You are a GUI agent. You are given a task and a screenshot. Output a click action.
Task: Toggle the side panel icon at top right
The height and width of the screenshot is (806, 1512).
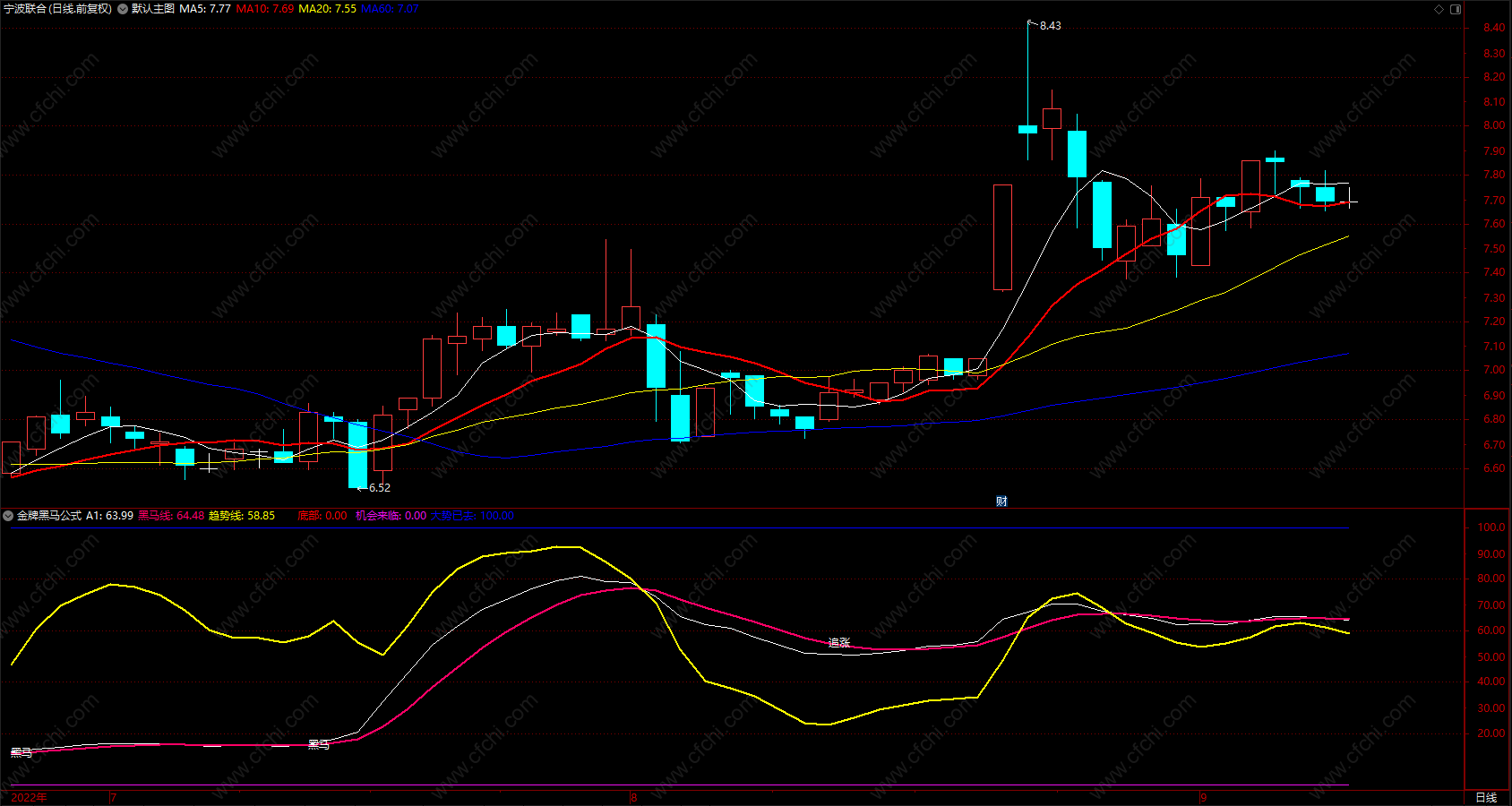(x=1456, y=9)
